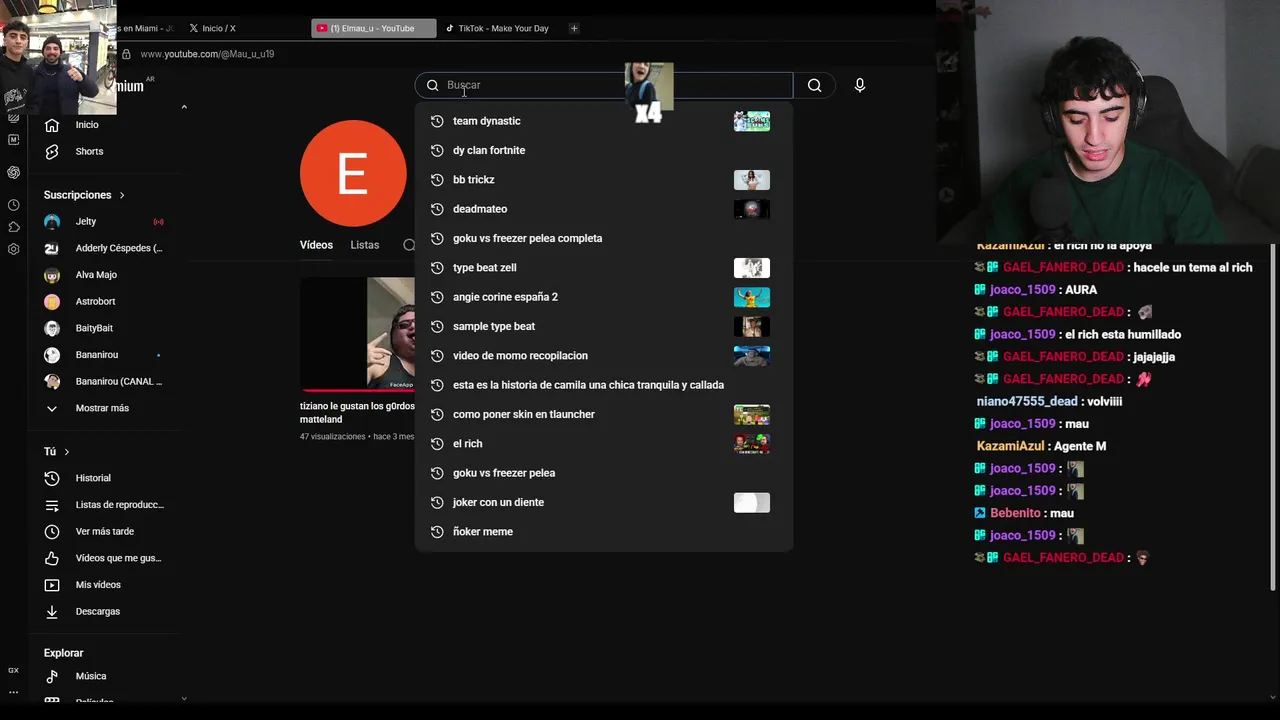Open BaityBait channel avatar

[52, 328]
